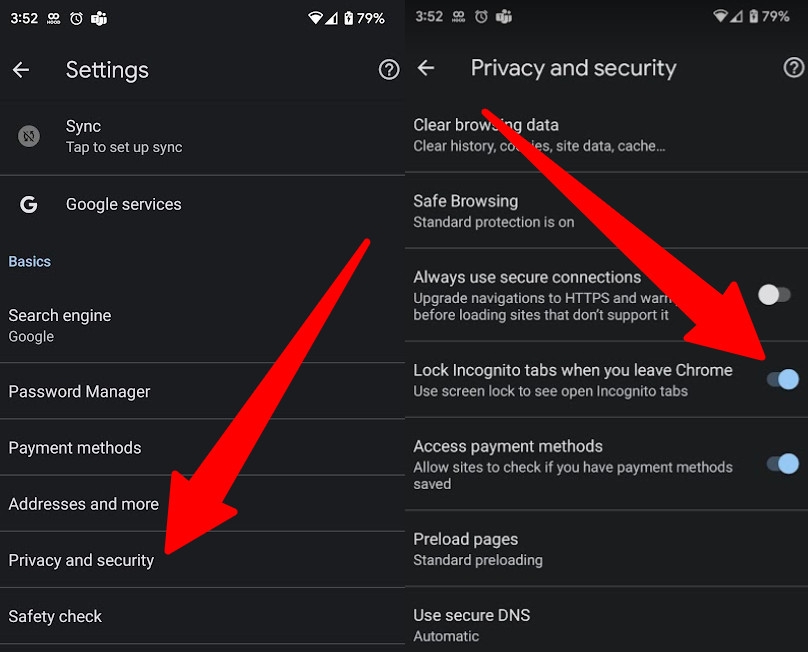Open Search engine setting
808x652 pixels.
60,325
